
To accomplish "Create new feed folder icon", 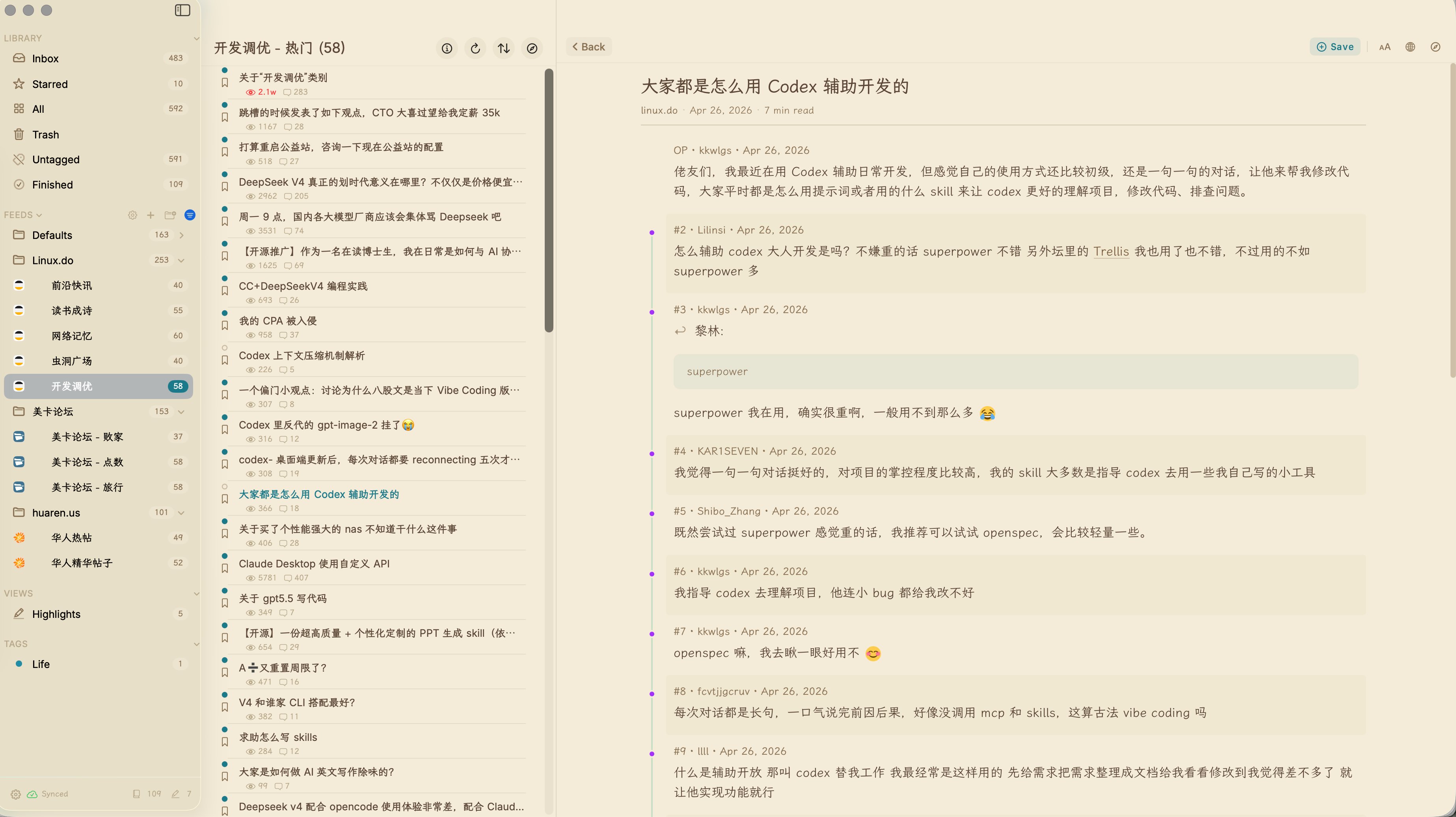I will tap(170, 215).
